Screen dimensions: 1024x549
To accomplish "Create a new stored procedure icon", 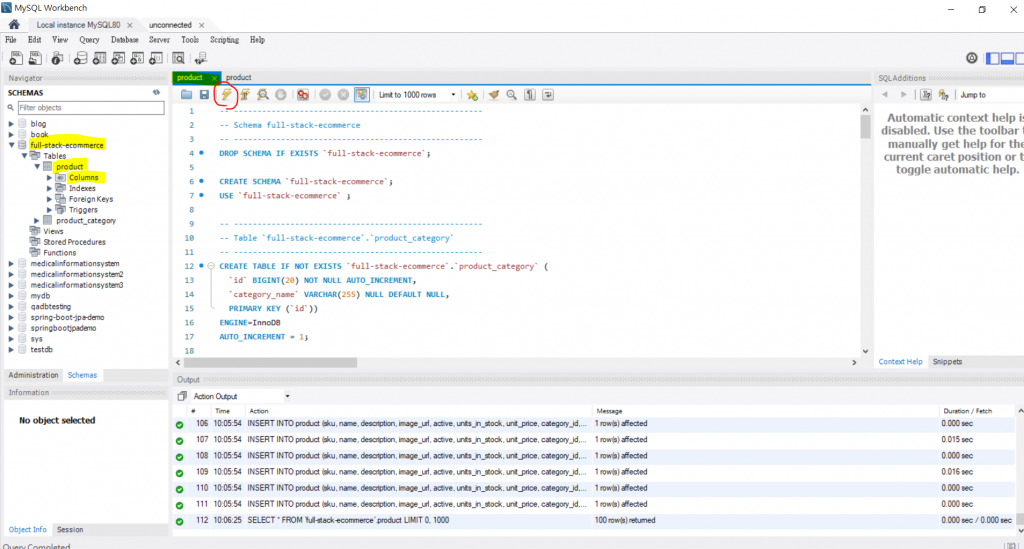I will [137, 58].
